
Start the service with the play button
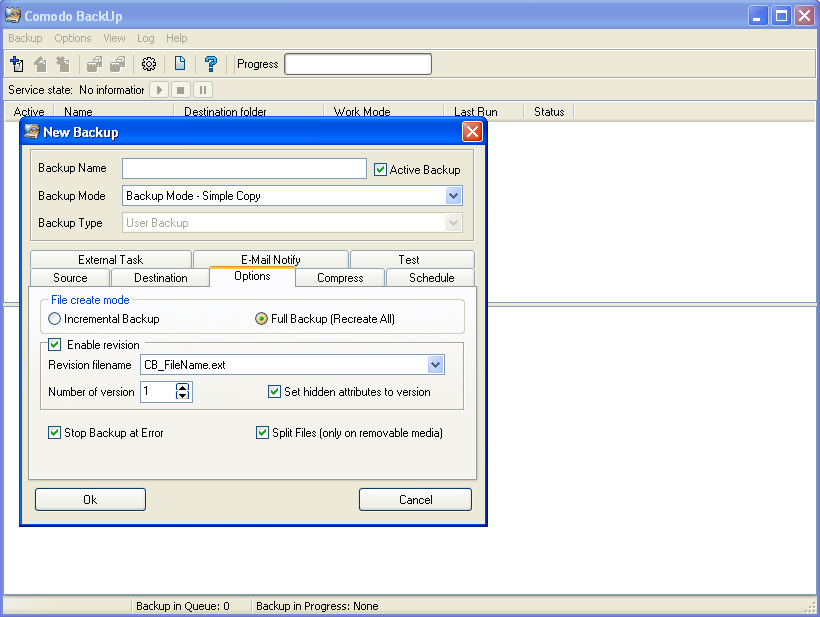tap(159, 90)
